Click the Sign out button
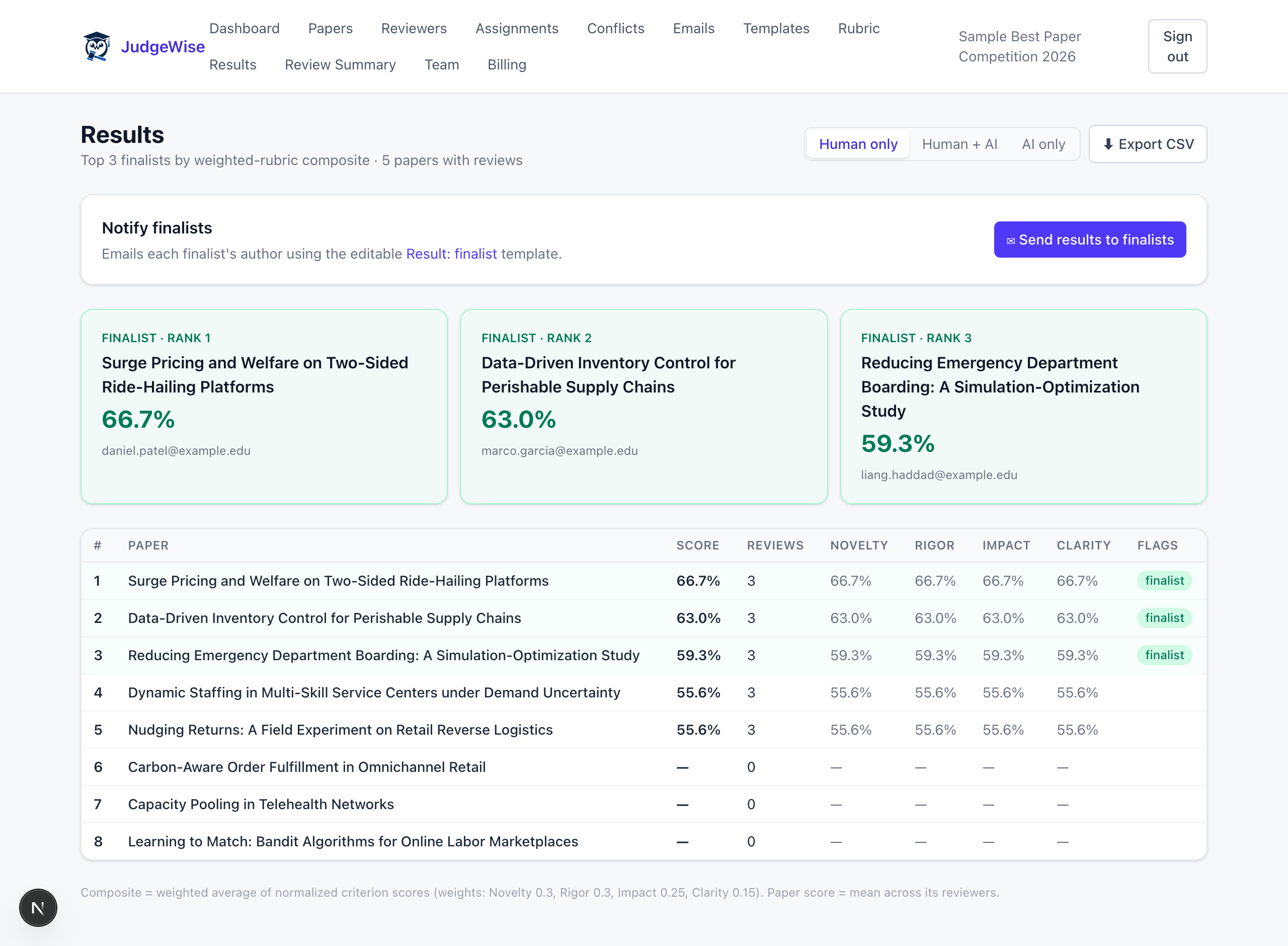This screenshot has width=1288, height=946. click(x=1177, y=46)
